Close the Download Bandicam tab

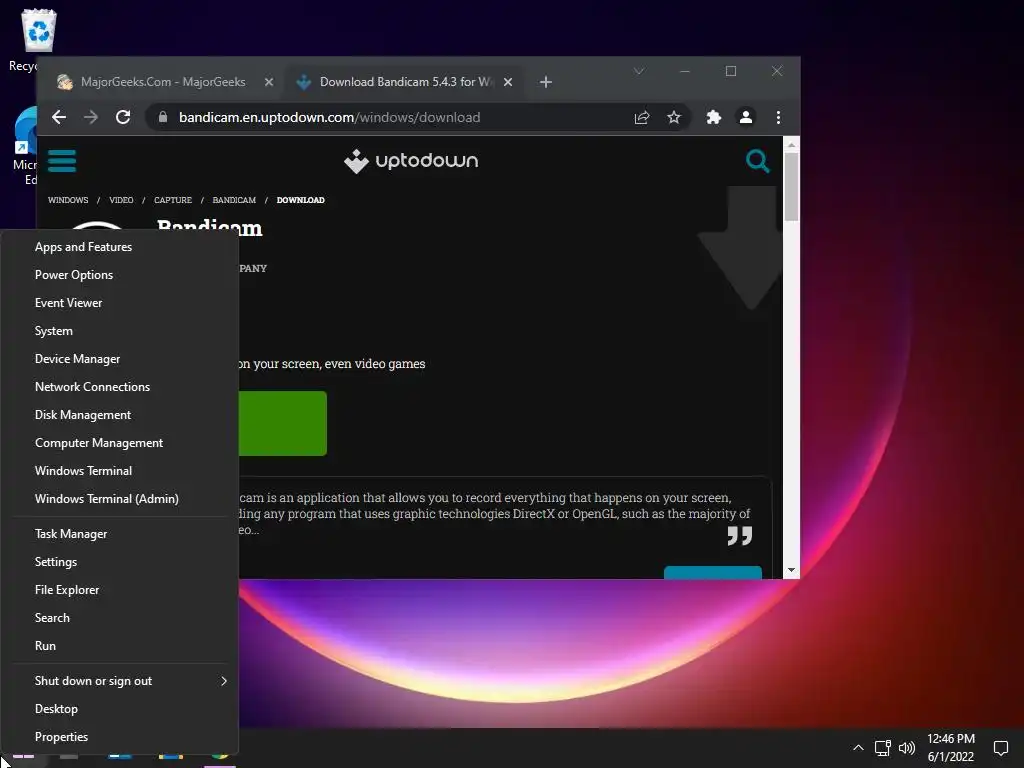508,82
